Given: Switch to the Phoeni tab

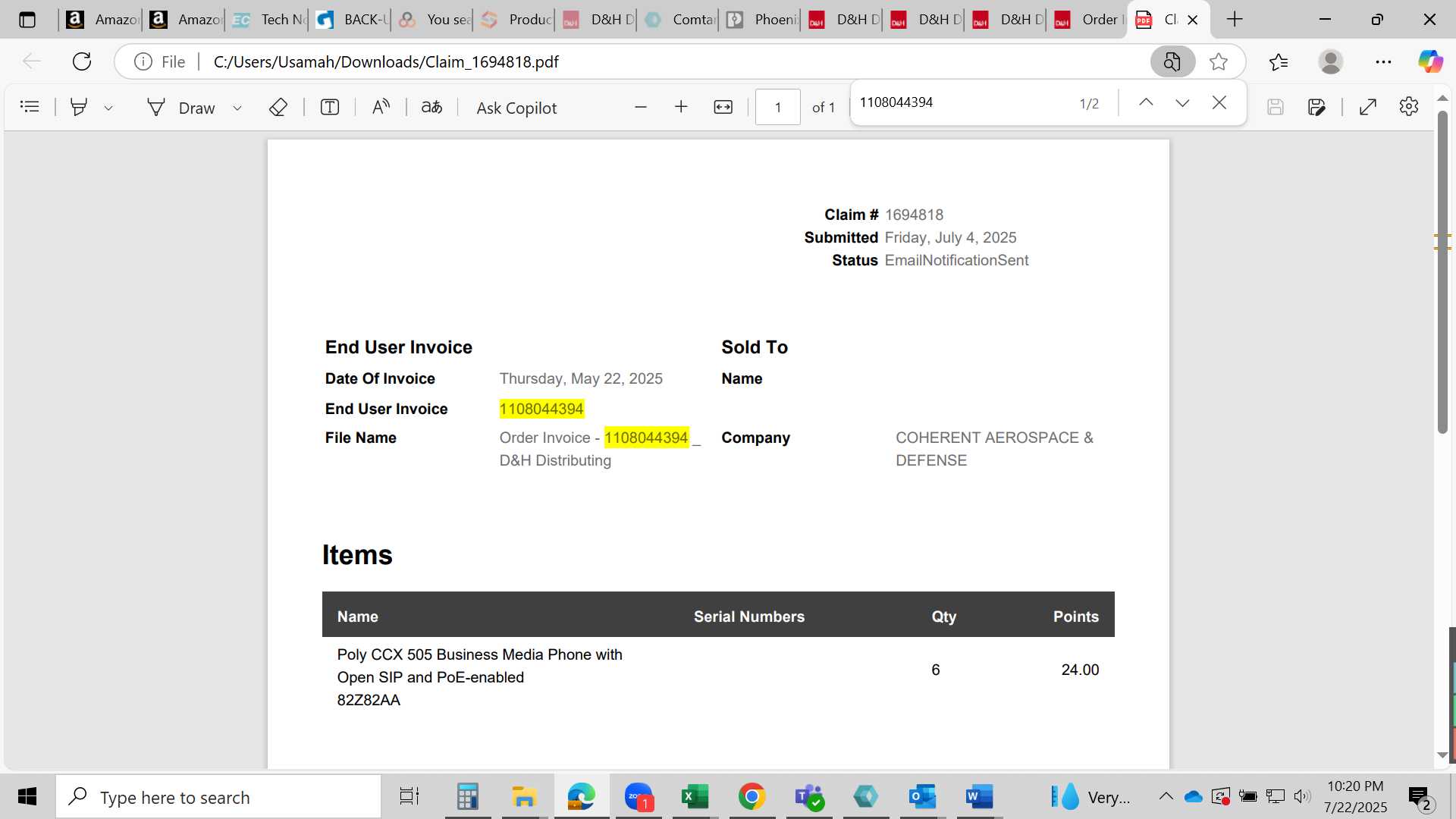Looking at the screenshot, I should coord(762,20).
